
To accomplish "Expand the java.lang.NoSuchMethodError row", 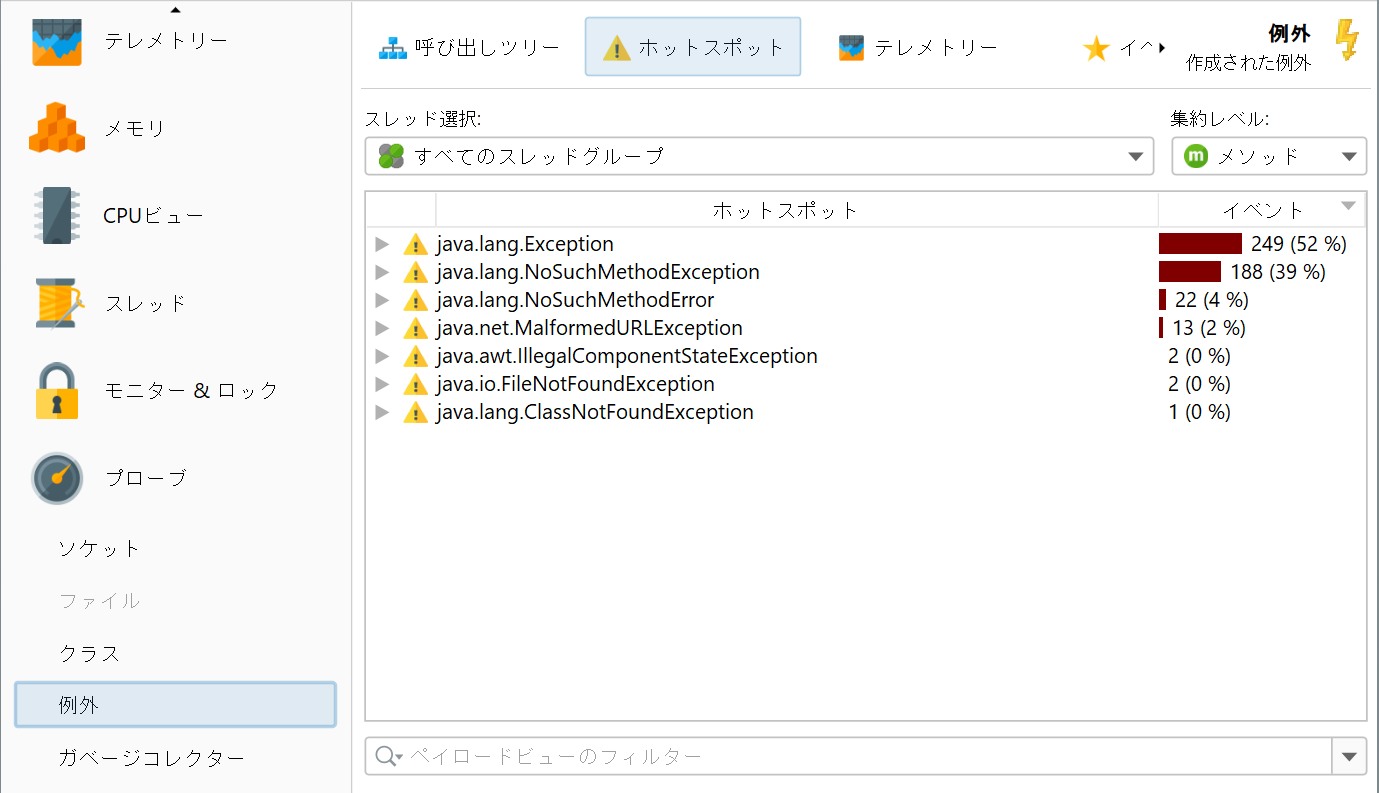I will [x=381, y=300].
